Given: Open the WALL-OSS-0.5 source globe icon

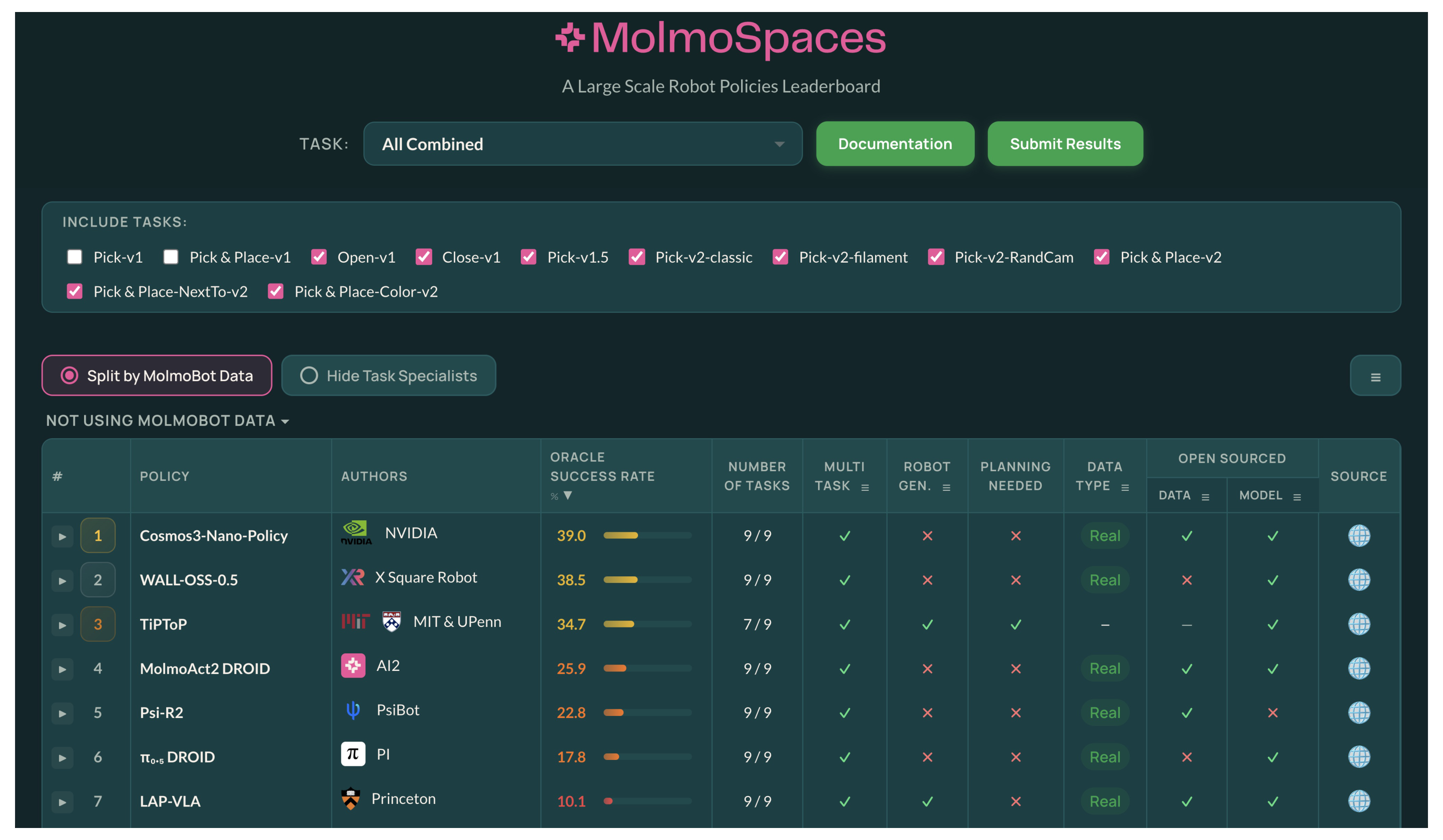Looking at the screenshot, I should pos(1358,579).
